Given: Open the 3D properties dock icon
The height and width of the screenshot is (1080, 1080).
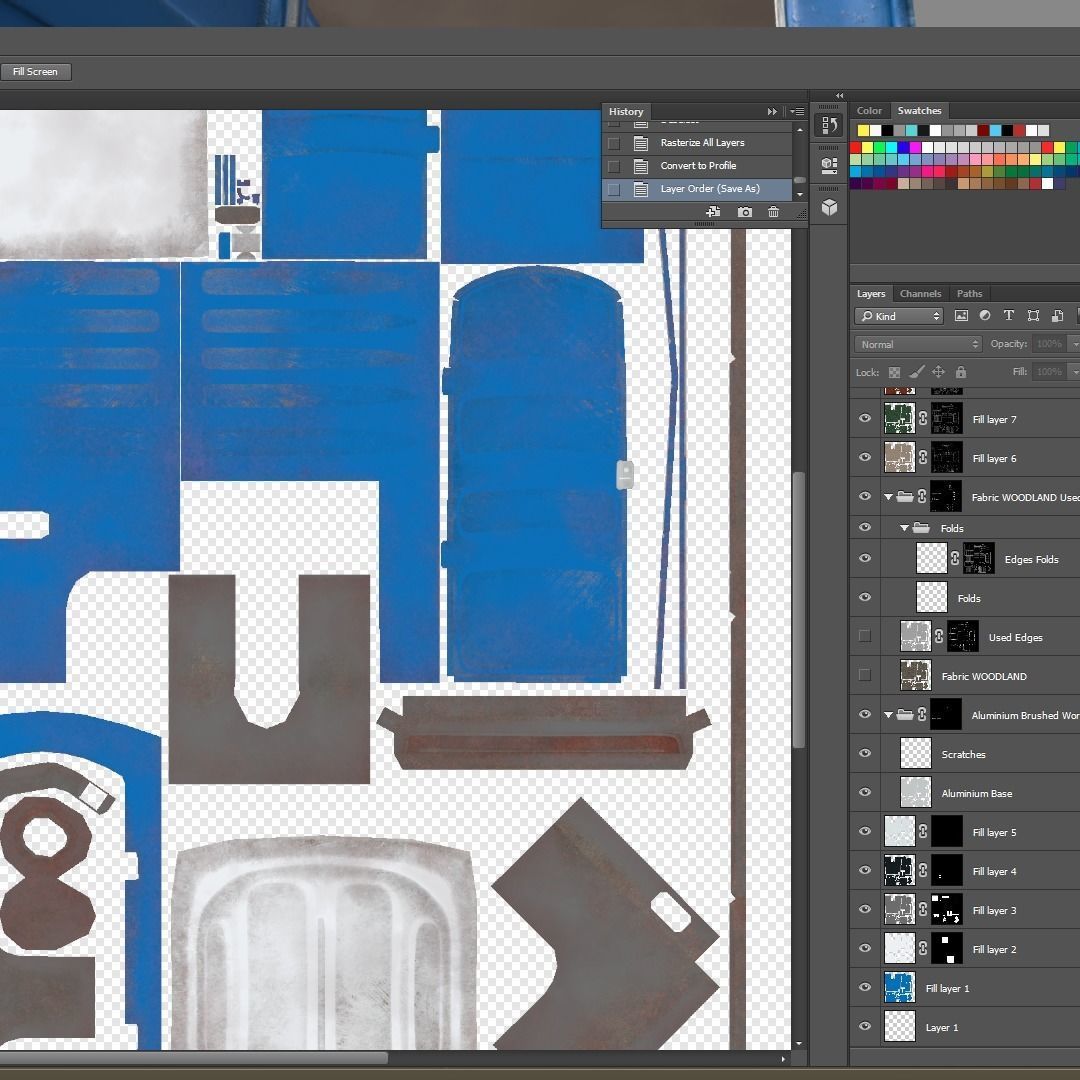Looking at the screenshot, I should [x=829, y=165].
